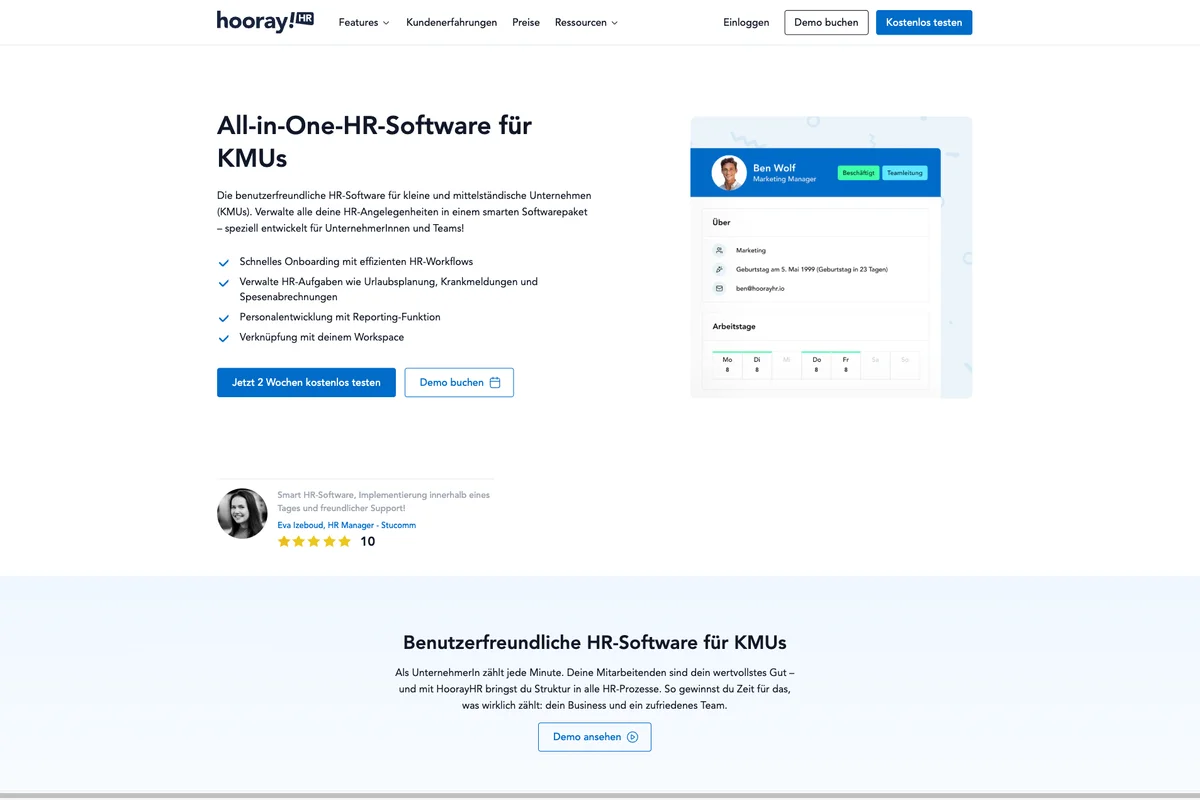Click Eva Izeboud, HR Manager - Stucomm link
The width and height of the screenshot is (1200, 800).
coord(347,525)
